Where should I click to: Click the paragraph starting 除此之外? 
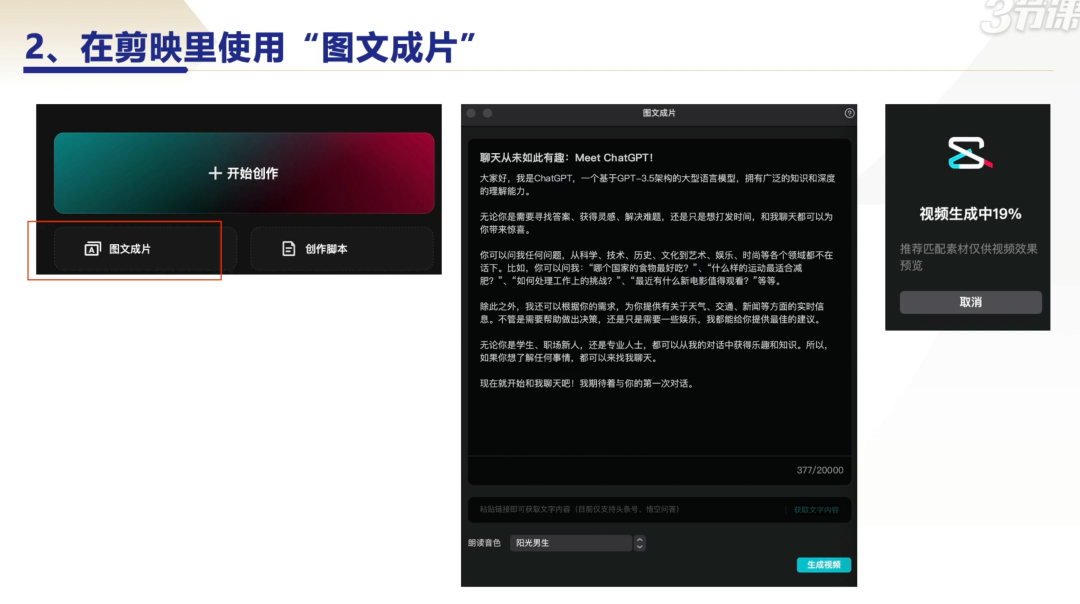pos(652,313)
